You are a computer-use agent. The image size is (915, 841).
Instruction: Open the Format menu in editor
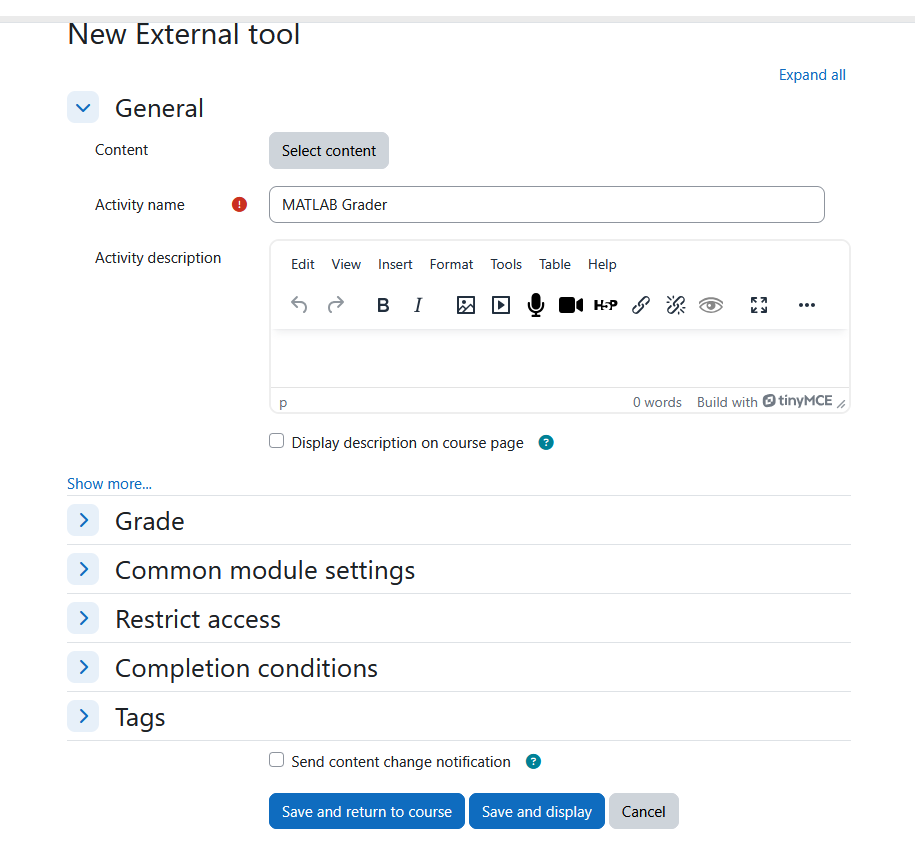click(x=451, y=264)
